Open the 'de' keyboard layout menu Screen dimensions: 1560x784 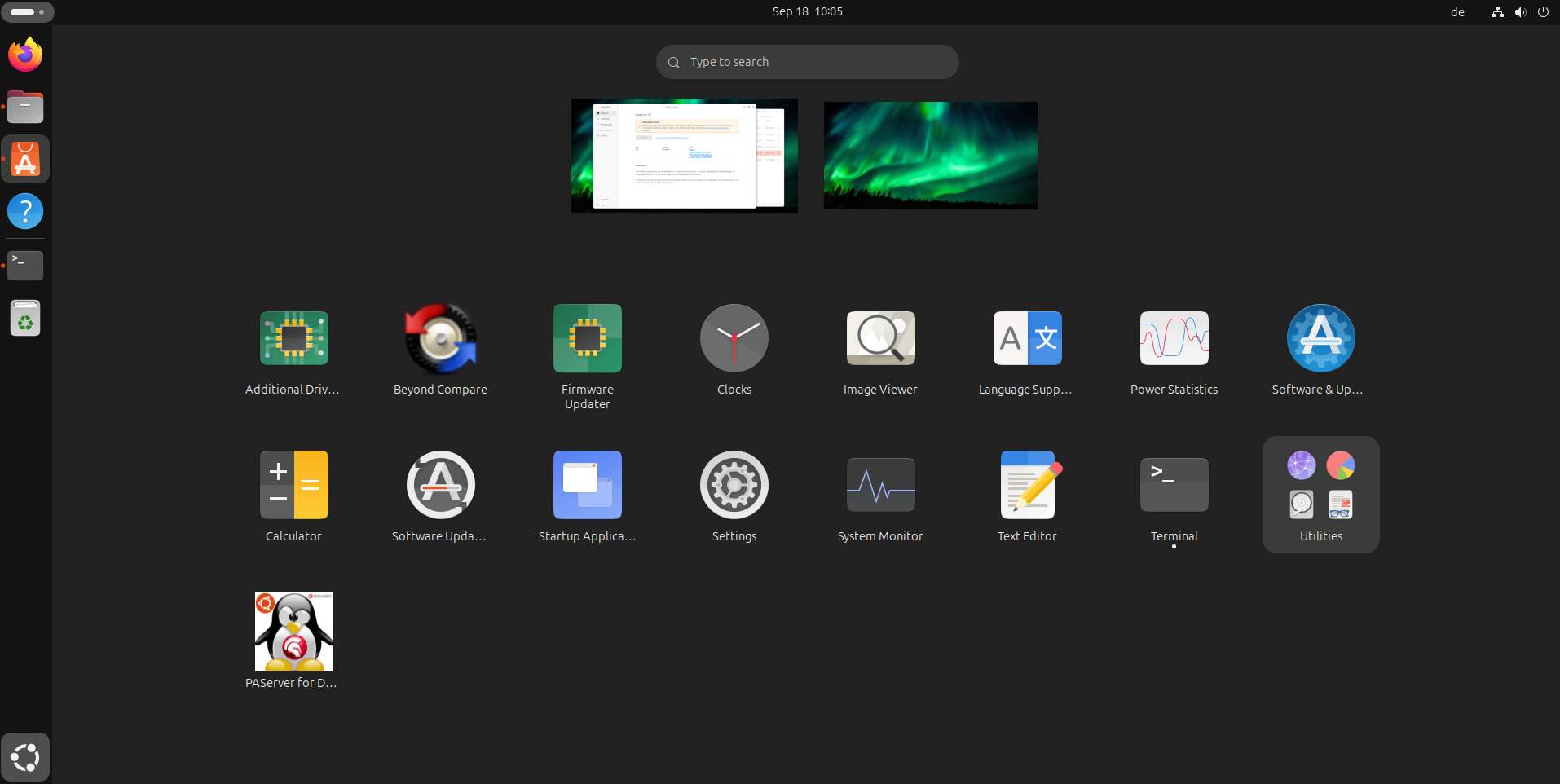(1457, 12)
